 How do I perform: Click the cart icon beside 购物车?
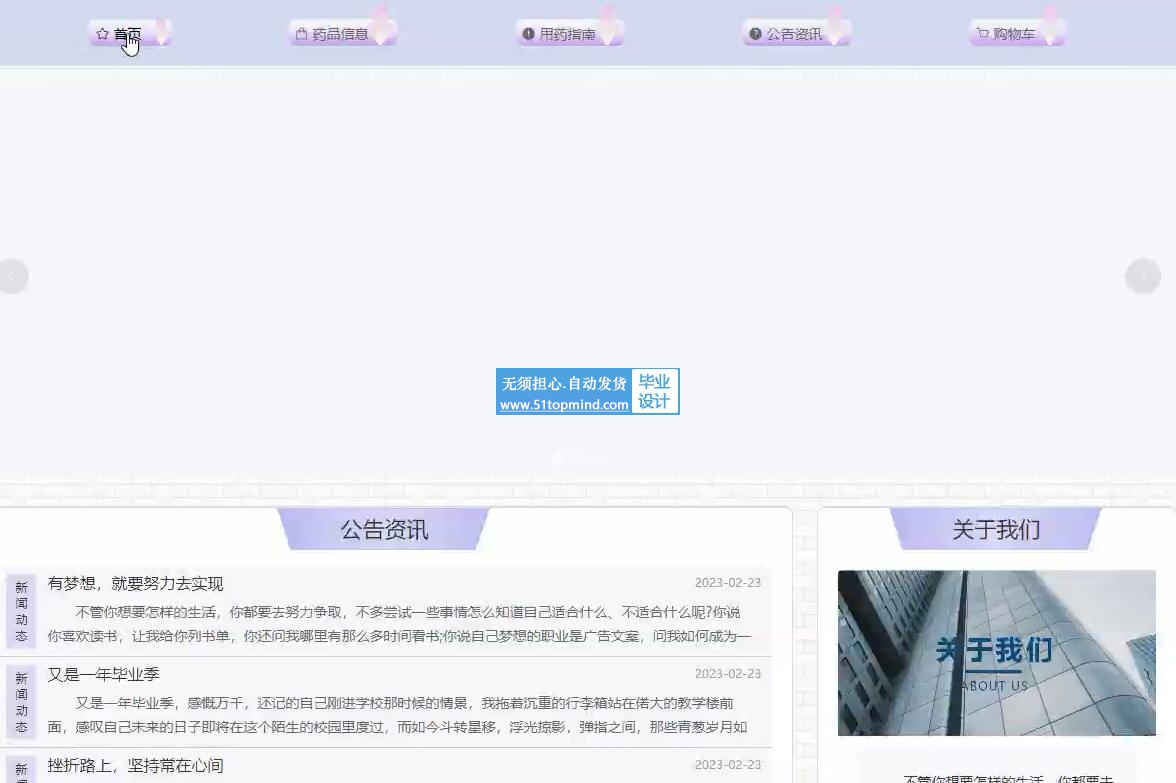point(982,34)
